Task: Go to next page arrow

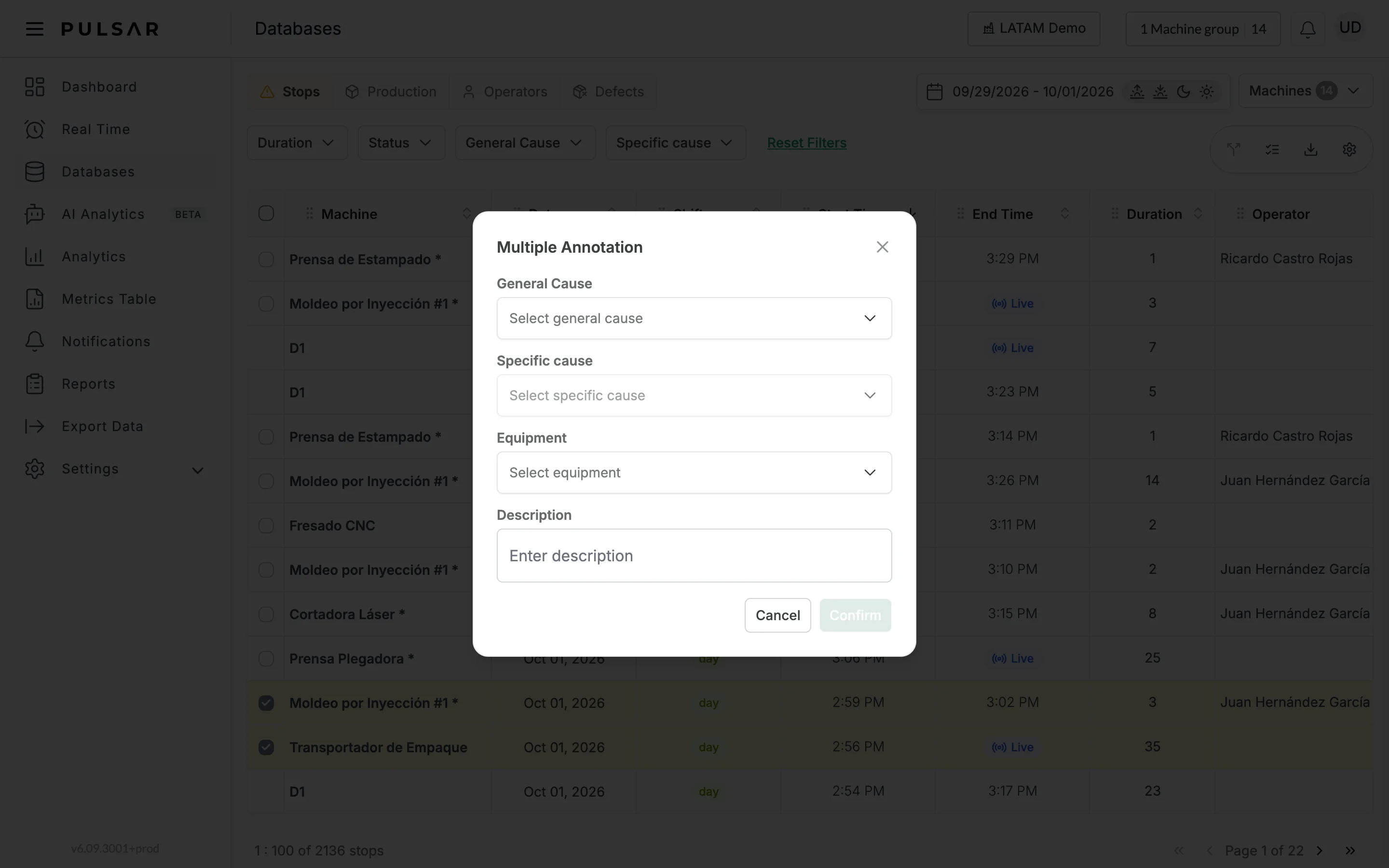Action: pos(1319,850)
